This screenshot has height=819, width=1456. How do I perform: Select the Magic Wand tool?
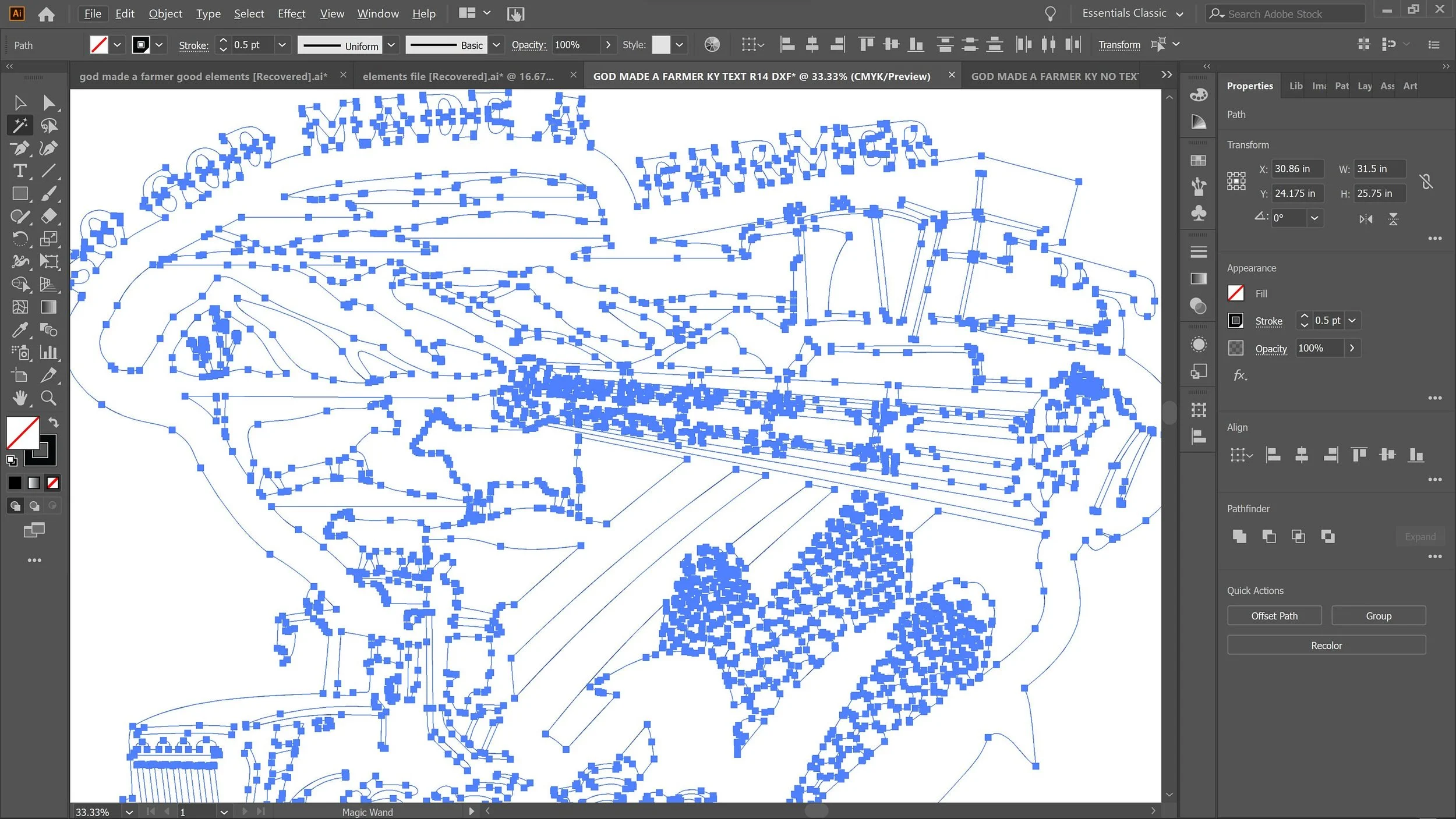(x=20, y=125)
